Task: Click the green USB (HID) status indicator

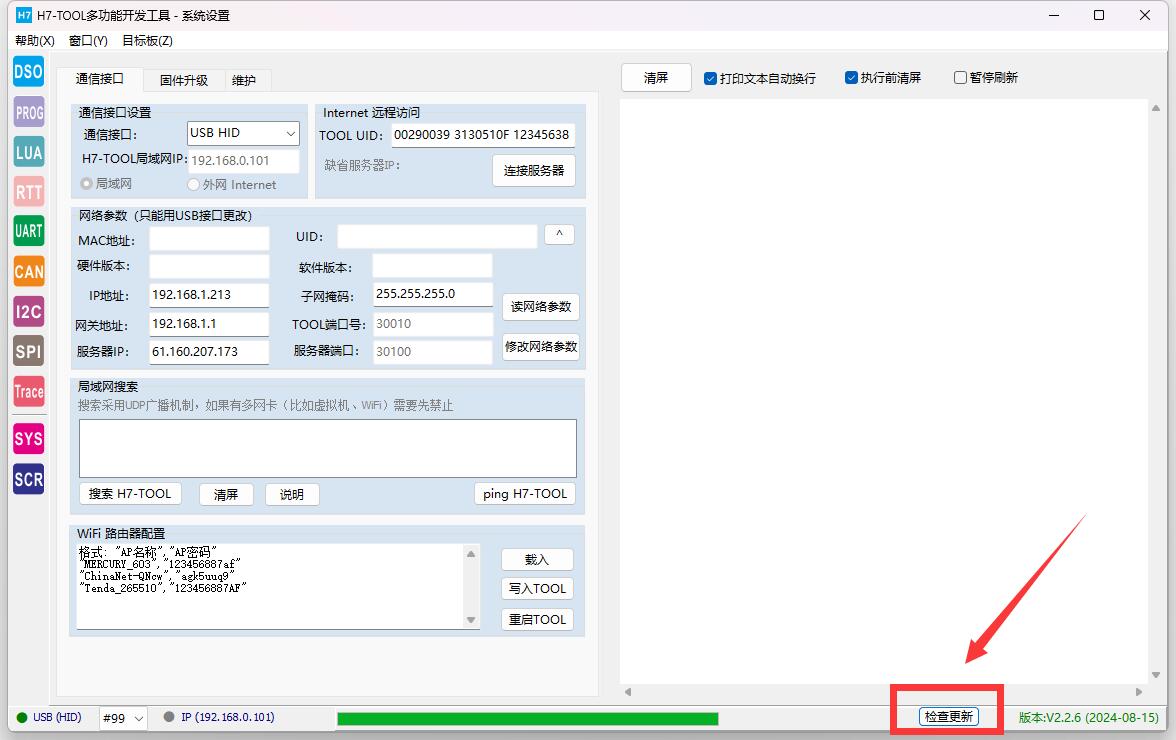Action: pyautogui.click(x=22, y=718)
